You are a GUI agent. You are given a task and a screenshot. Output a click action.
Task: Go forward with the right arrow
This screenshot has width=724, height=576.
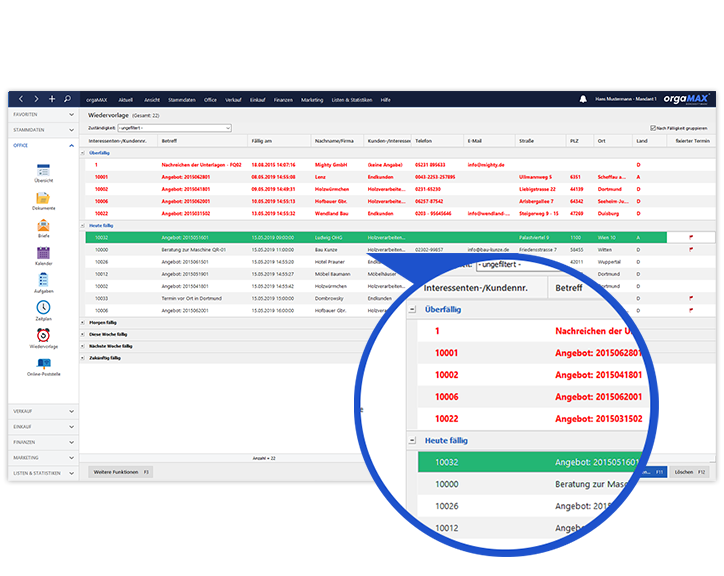(36, 99)
